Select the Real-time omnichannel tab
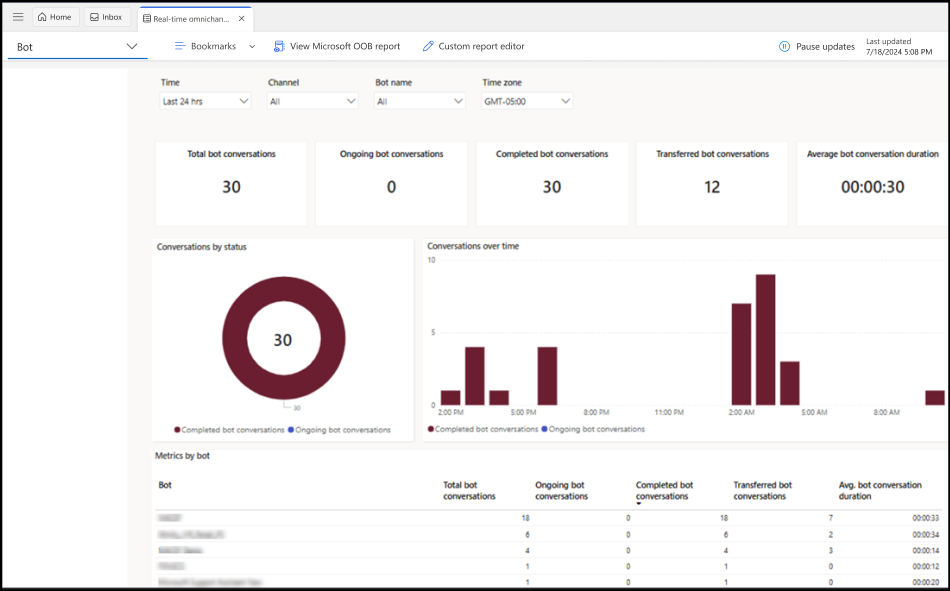Viewport: 950px width, 591px height. point(192,18)
